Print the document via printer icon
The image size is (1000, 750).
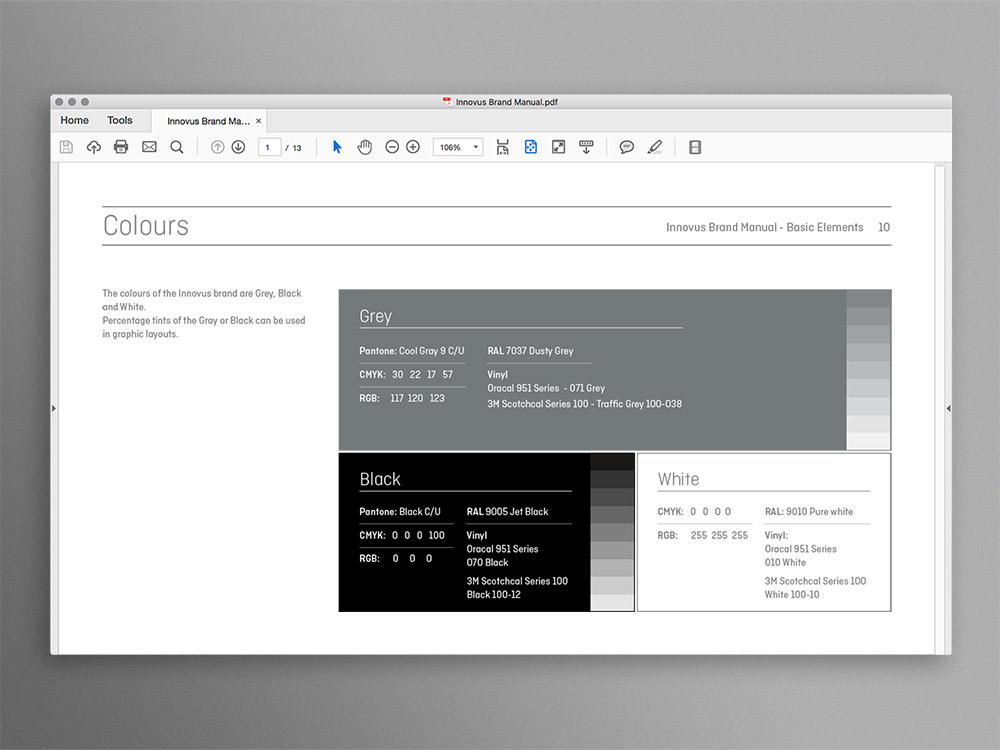(121, 147)
